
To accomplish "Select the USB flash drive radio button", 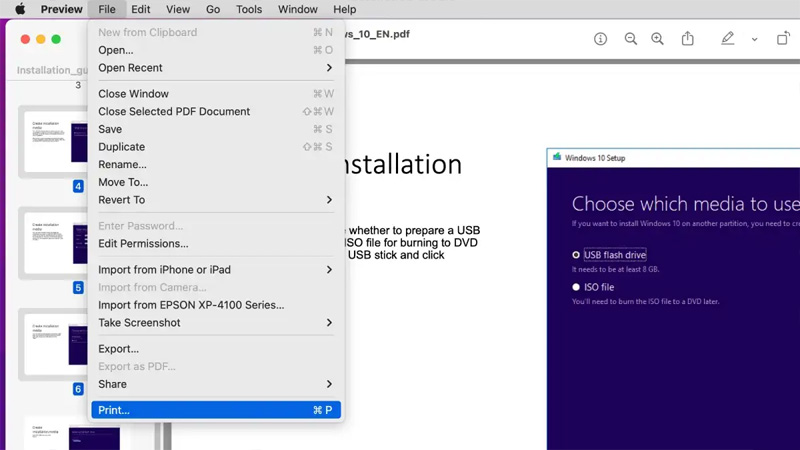I will 576,255.
